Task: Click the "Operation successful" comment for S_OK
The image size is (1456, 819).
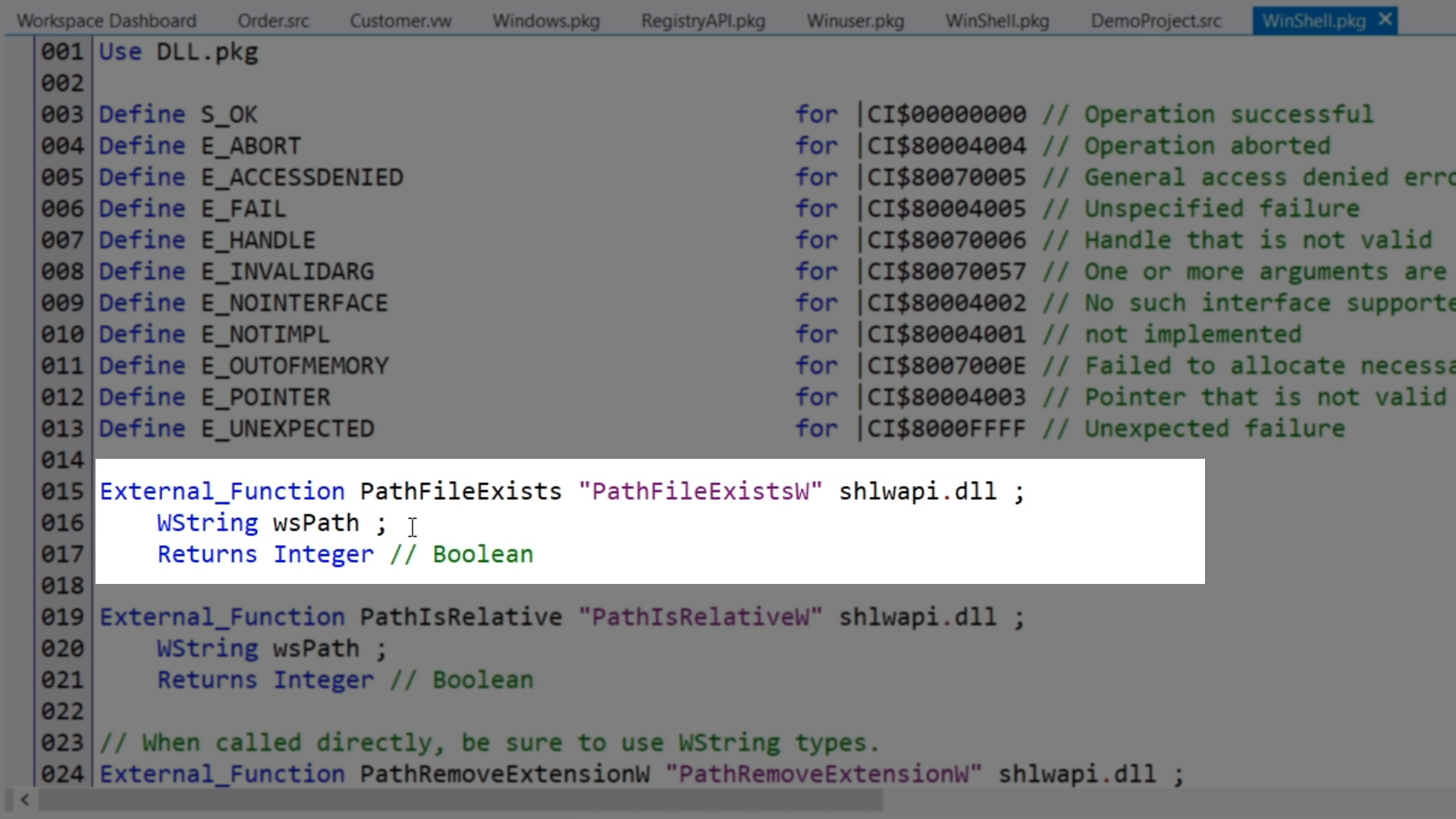Action: [x=1228, y=115]
